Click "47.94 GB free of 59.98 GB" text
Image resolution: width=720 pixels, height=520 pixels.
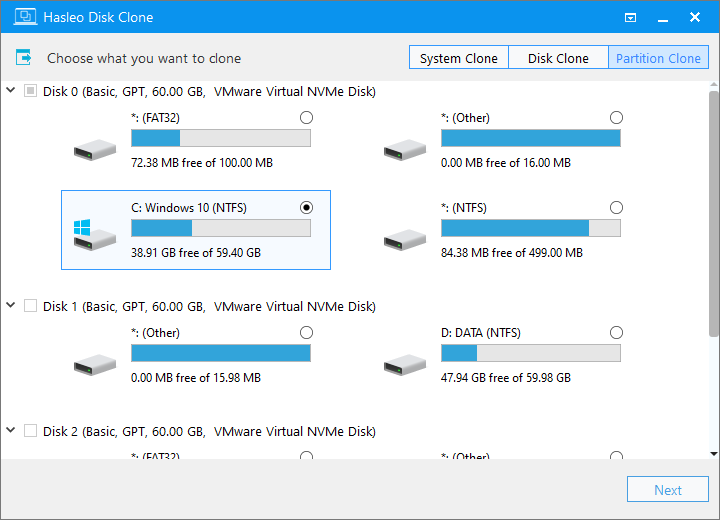pos(506,378)
